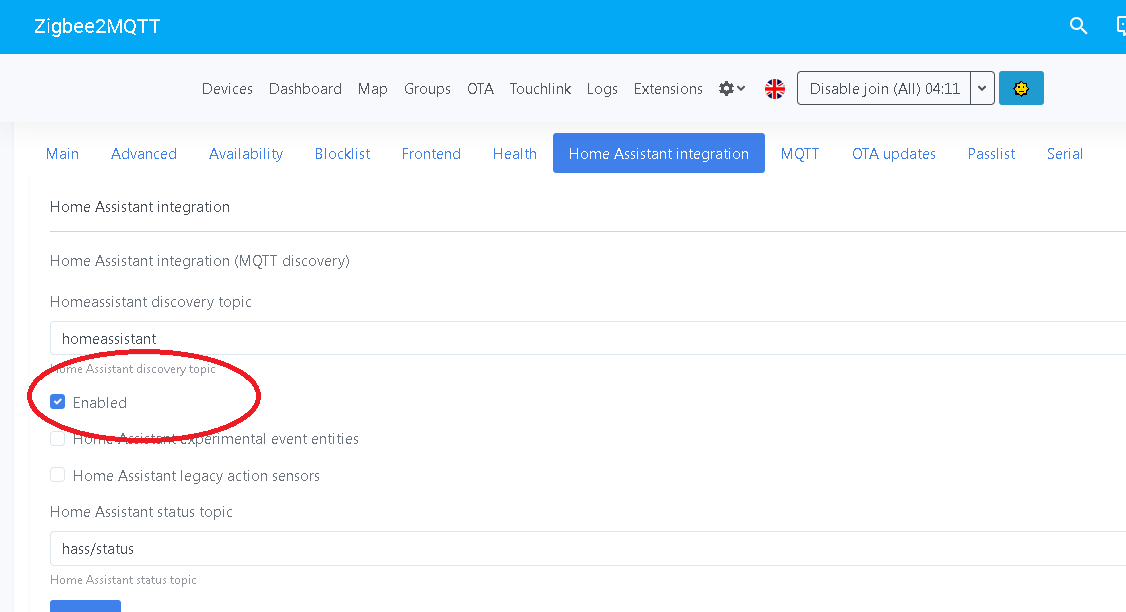Open the Devices page
This screenshot has width=1126, height=612.
(227, 88)
